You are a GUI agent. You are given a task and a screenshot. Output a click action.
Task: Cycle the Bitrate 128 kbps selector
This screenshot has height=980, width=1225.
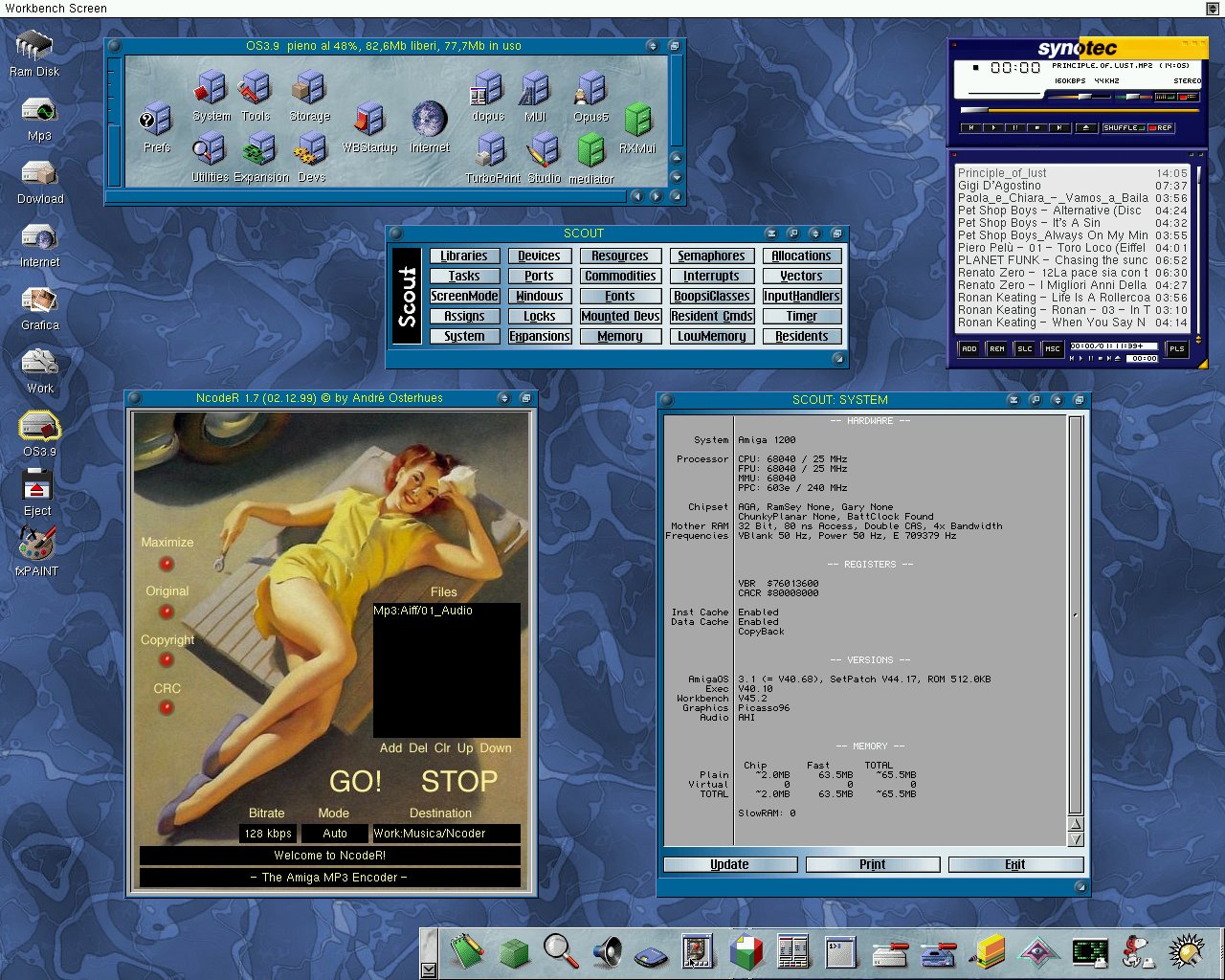[x=267, y=834]
